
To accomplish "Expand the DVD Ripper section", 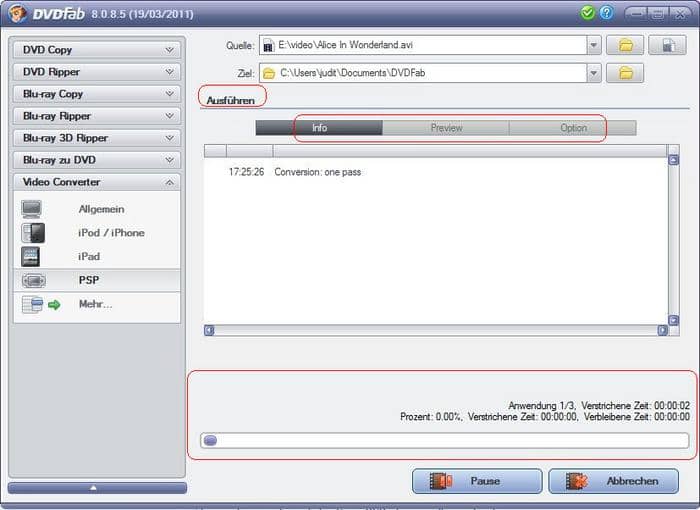I will coord(97,72).
